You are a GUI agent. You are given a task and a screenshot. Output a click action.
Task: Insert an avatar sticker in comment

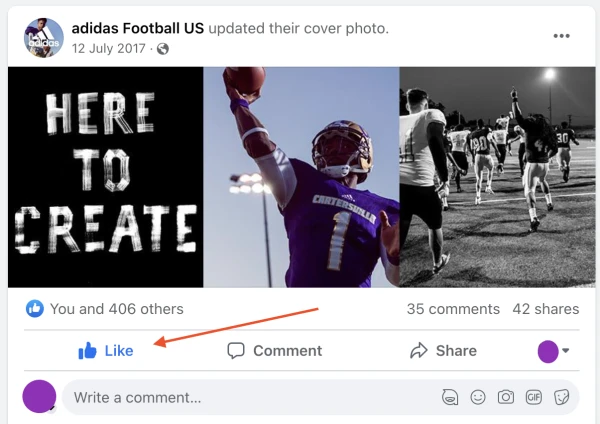click(451, 397)
